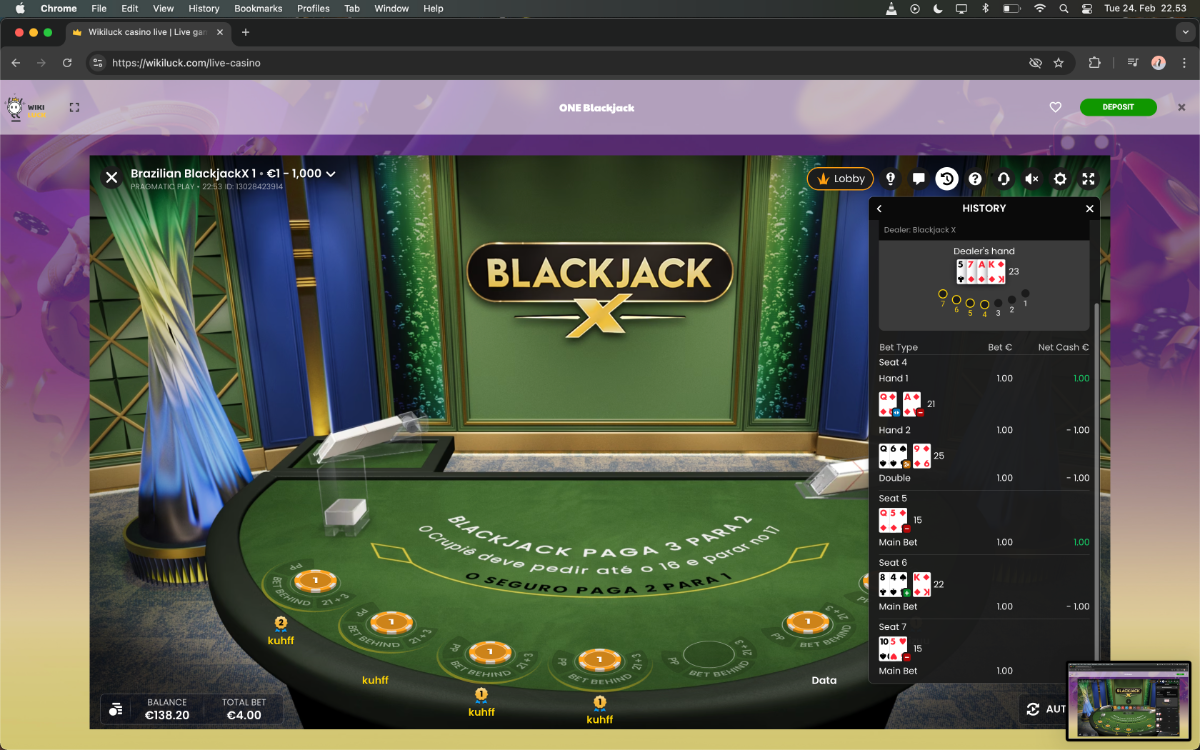
Task: Open the Bookmarks menu
Action: tap(258, 8)
